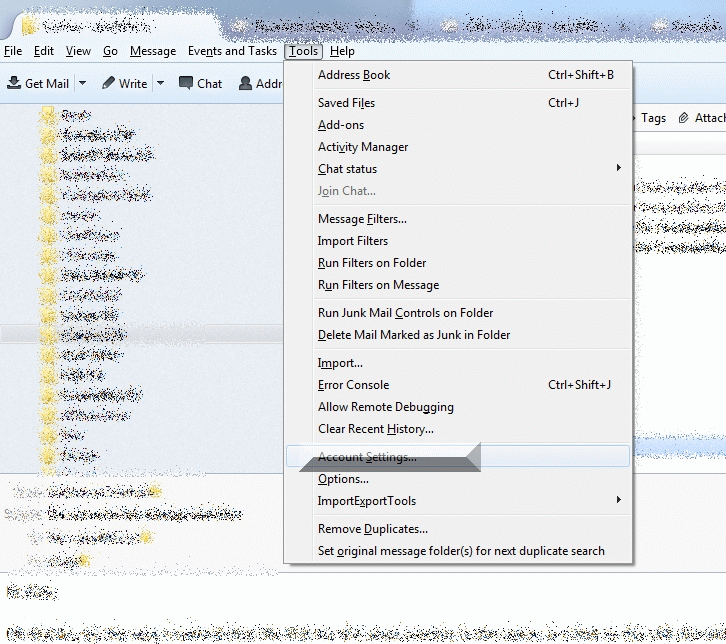
Task: Select Run Junk Mail Controls on Folder
Action: pyautogui.click(x=458, y=313)
